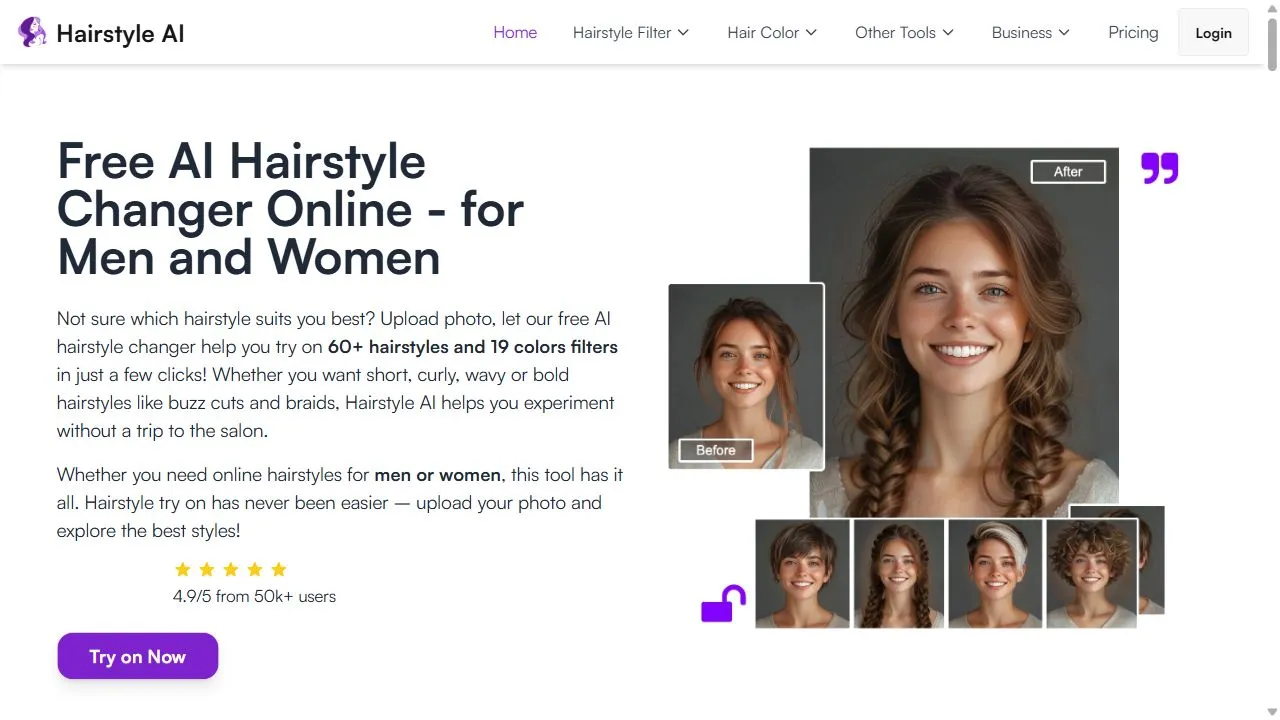Click the second yellow rating star
The height and width of the screenshot is (720, 1280).
[206, 569]
